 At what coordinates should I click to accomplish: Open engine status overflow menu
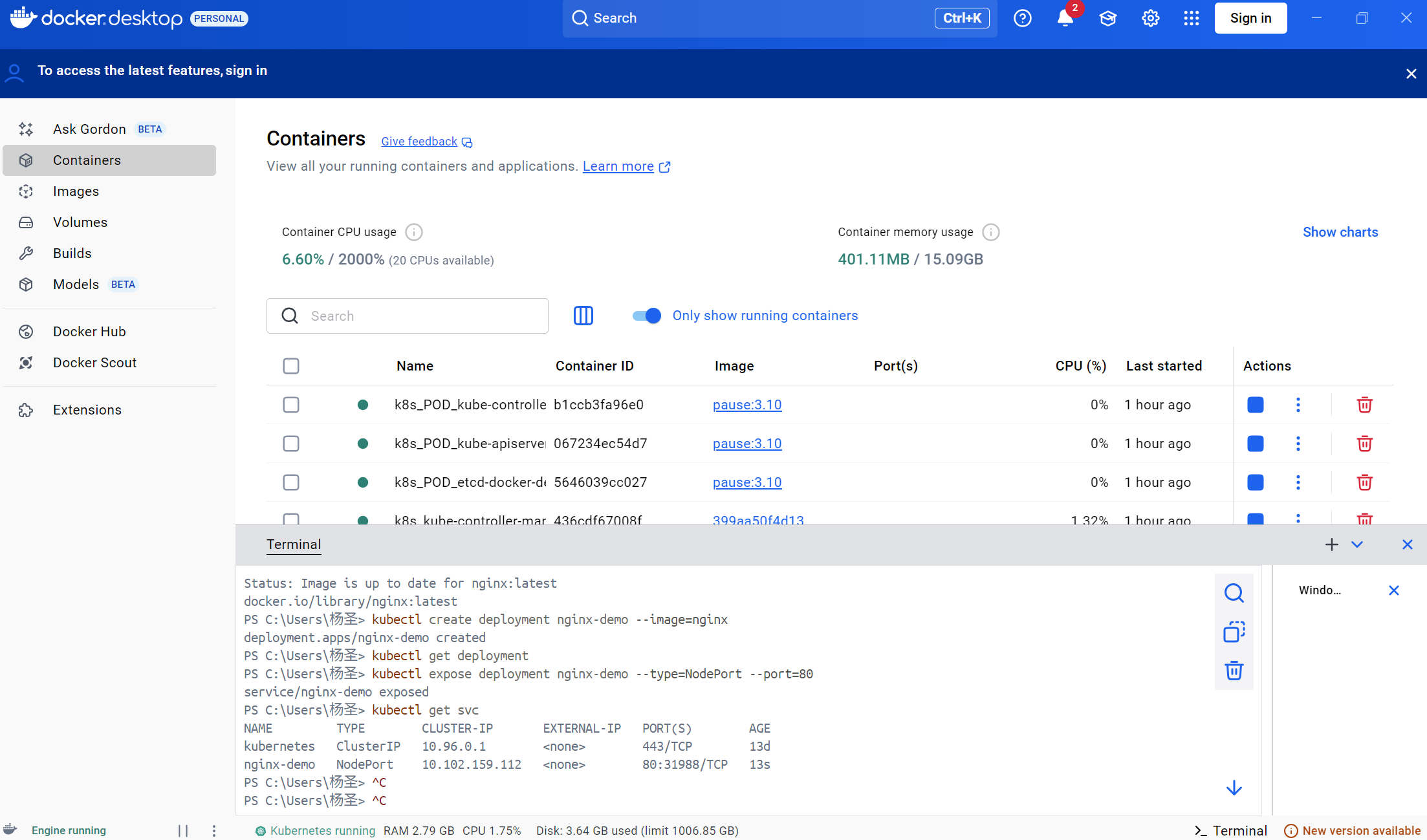(x=213, y=830)
